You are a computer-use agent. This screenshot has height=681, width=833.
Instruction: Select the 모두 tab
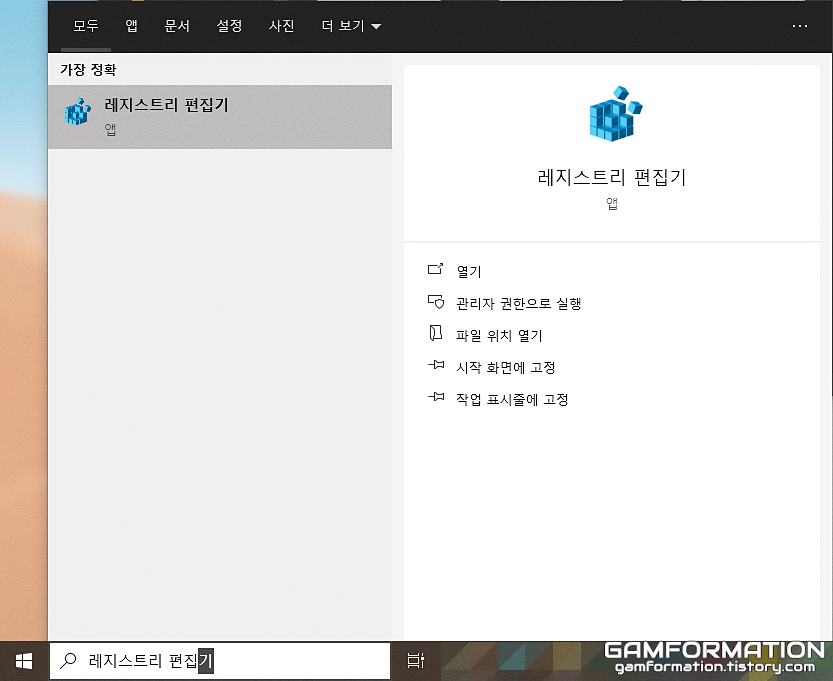point(86,25)
